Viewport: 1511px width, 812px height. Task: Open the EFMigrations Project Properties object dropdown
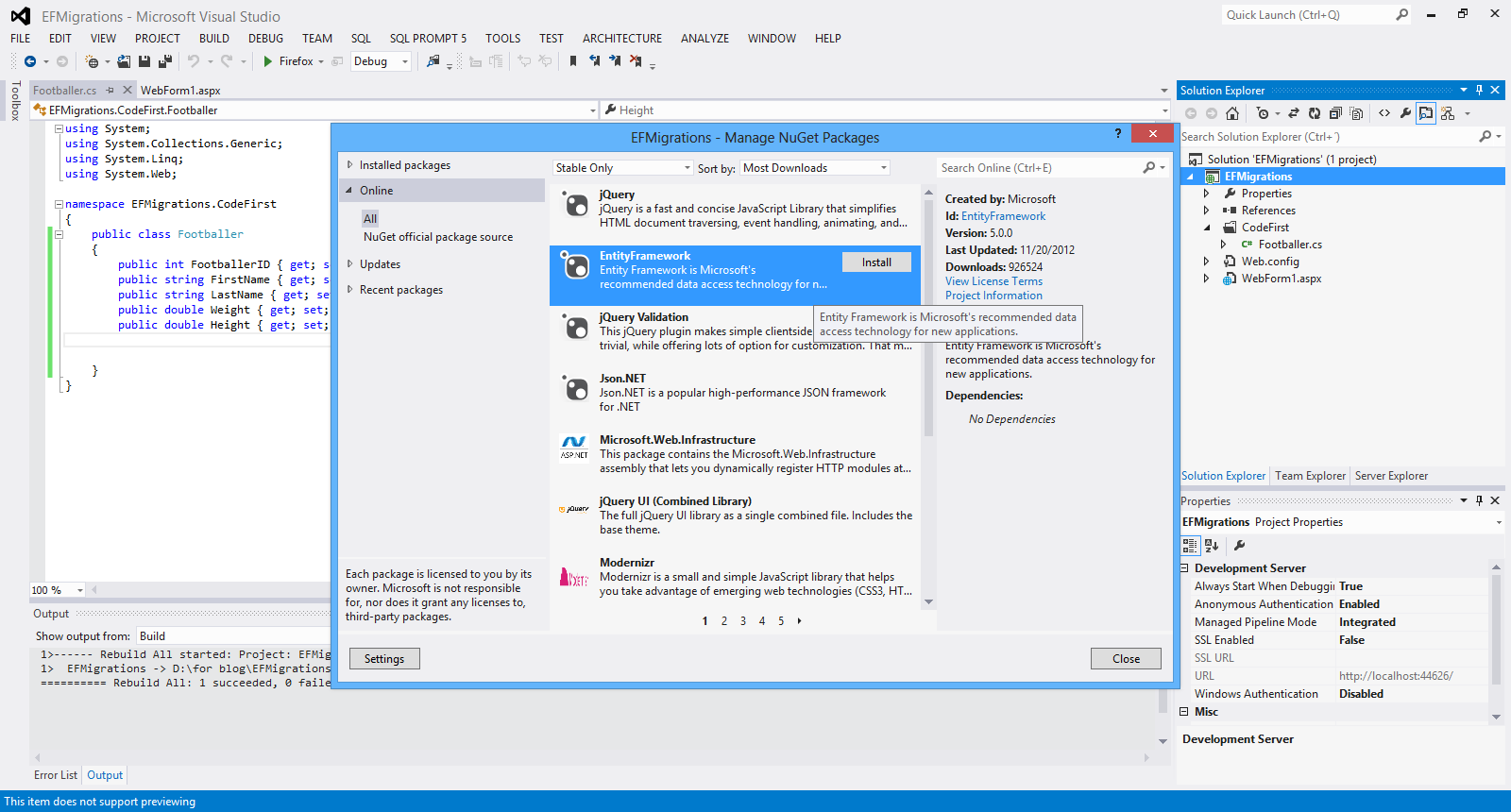1498,522
